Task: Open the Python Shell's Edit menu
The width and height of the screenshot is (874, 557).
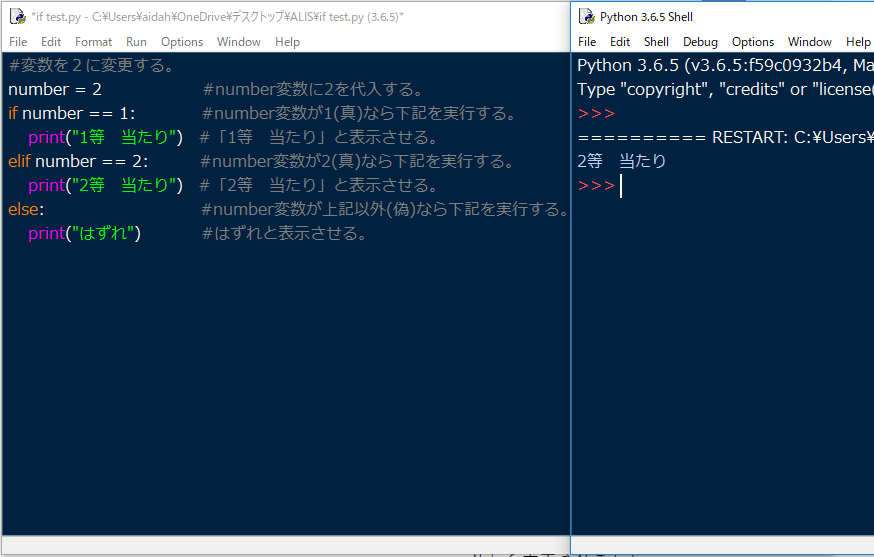Action: coord(620,42)
